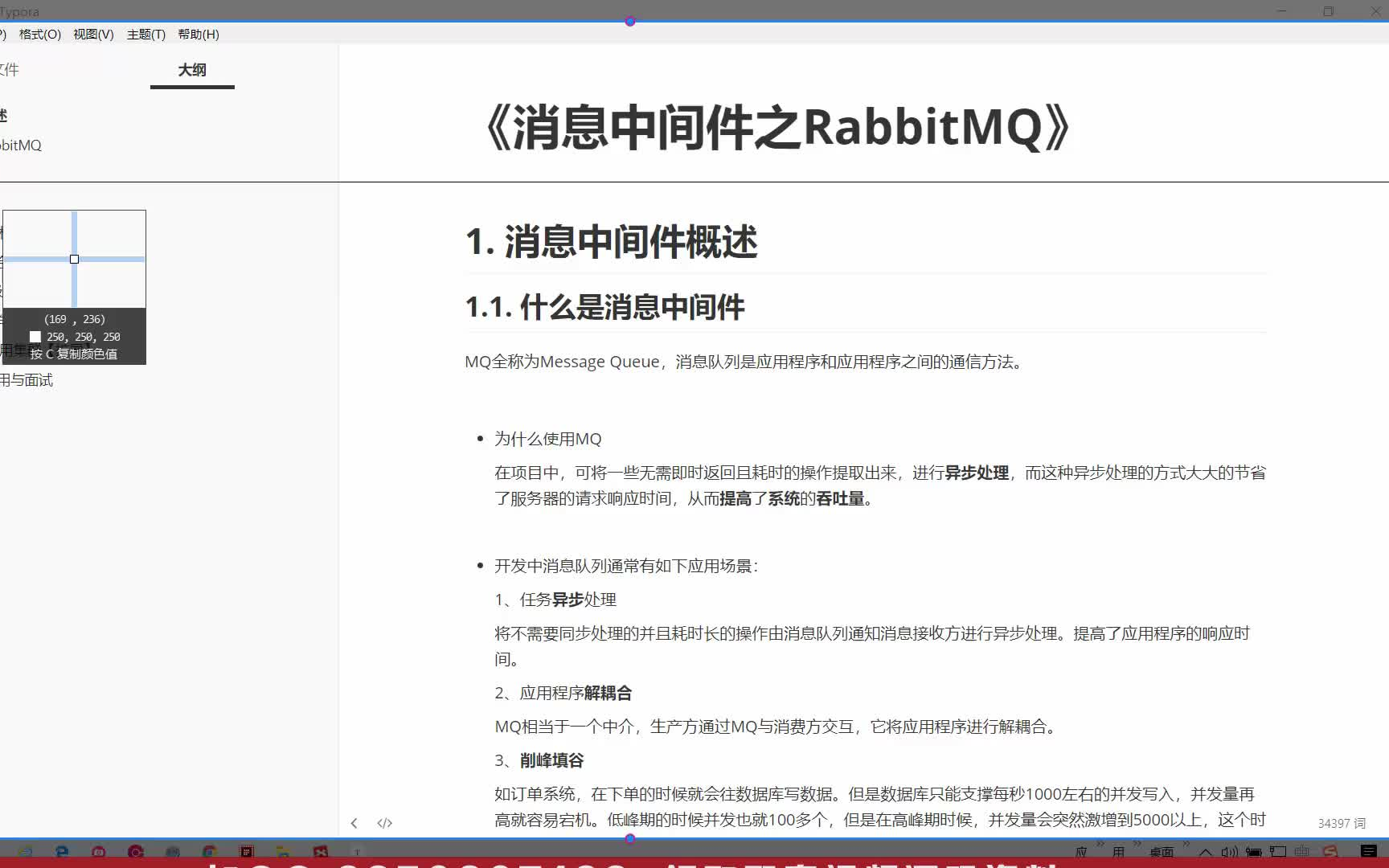Maximize the Typora window
The height and width of the screenshot is (868, 1389).
1328,11
